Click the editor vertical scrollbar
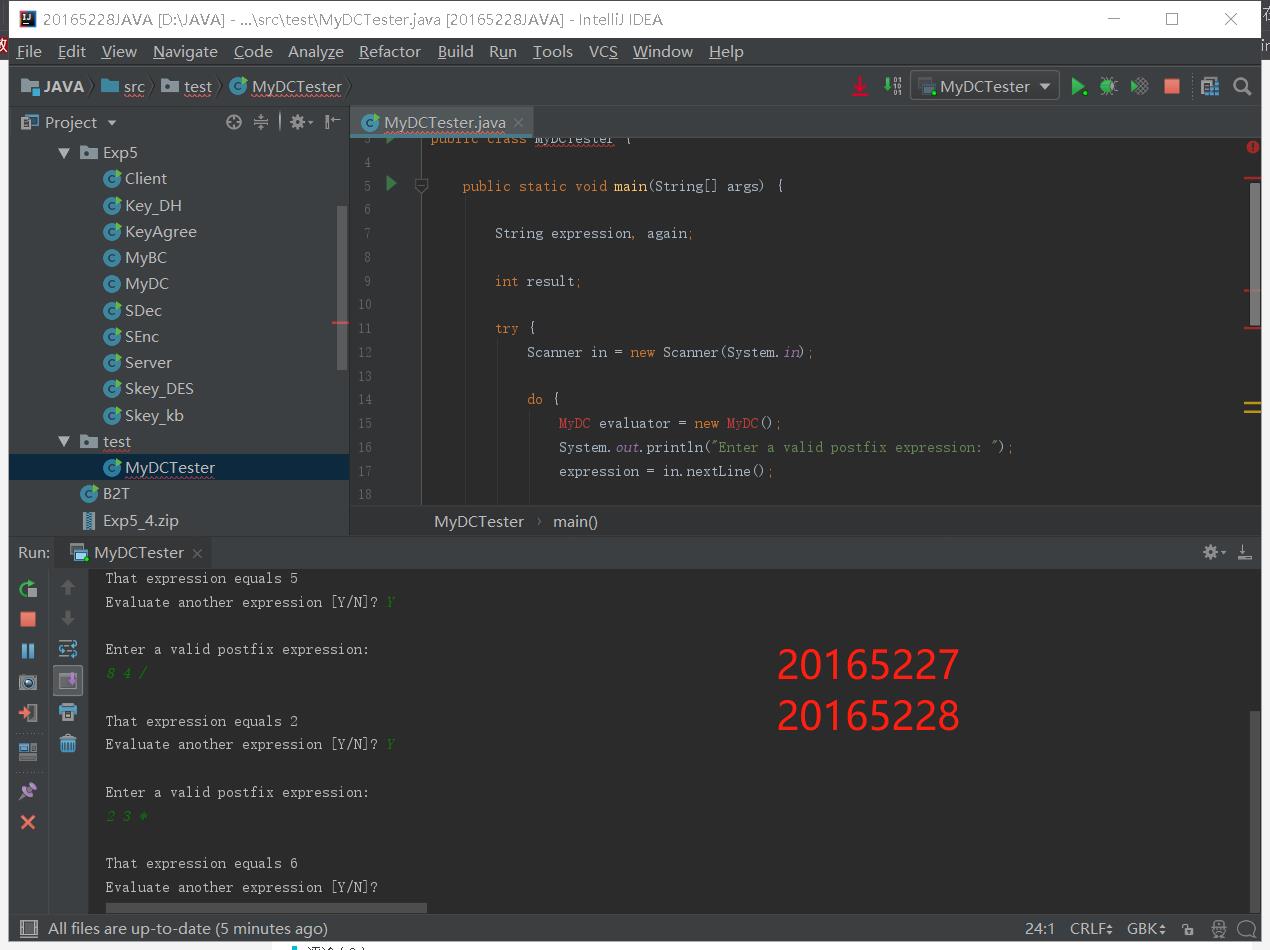The height and width of the screenshot is (950, 1270). 1255,255
